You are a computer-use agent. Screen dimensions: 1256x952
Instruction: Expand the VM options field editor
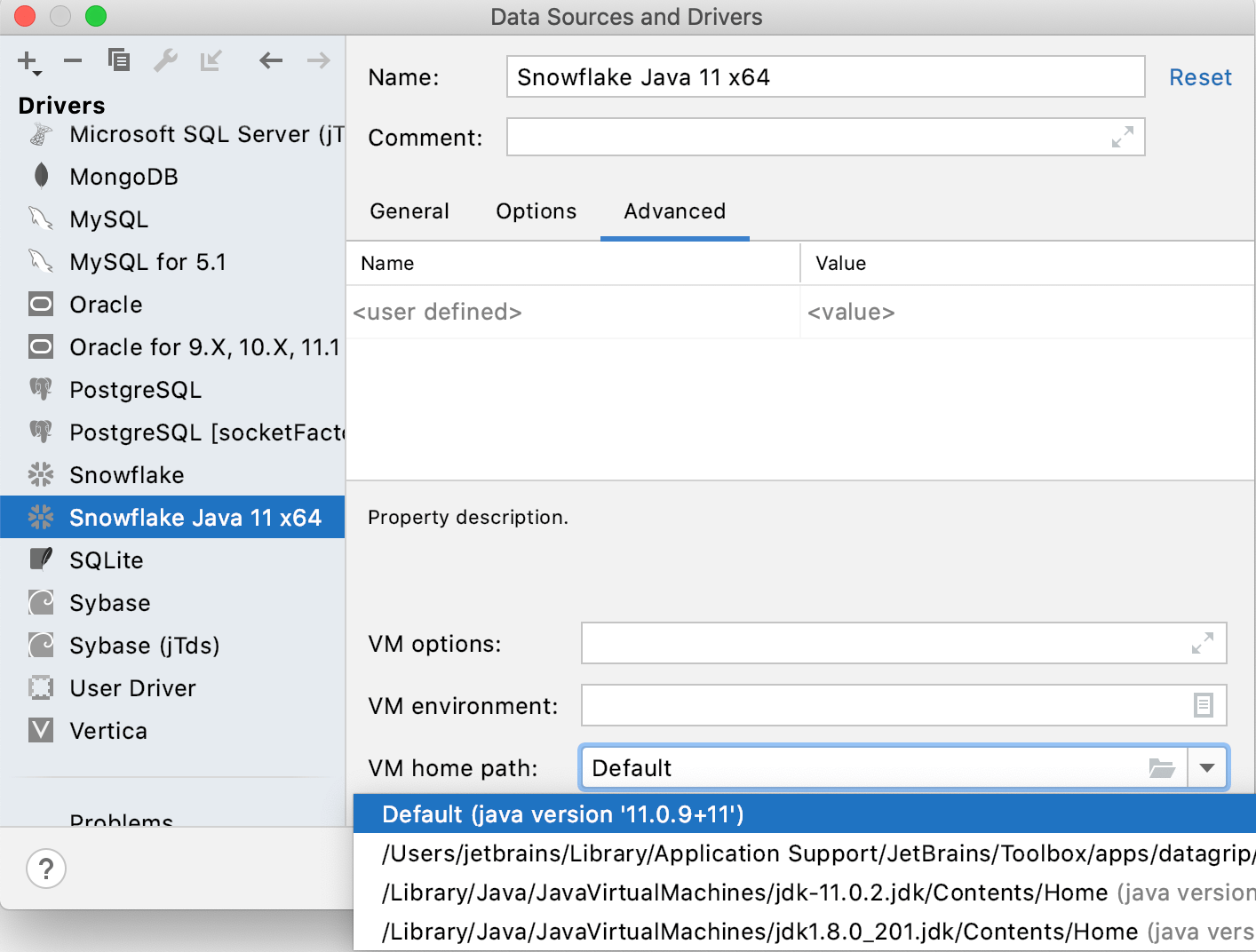pos(1204,643)
